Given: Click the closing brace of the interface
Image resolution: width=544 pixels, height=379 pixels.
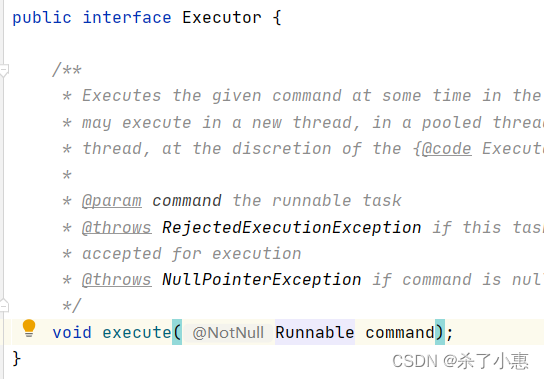Looking at the screenshot, I should click(x=17, y=358).
